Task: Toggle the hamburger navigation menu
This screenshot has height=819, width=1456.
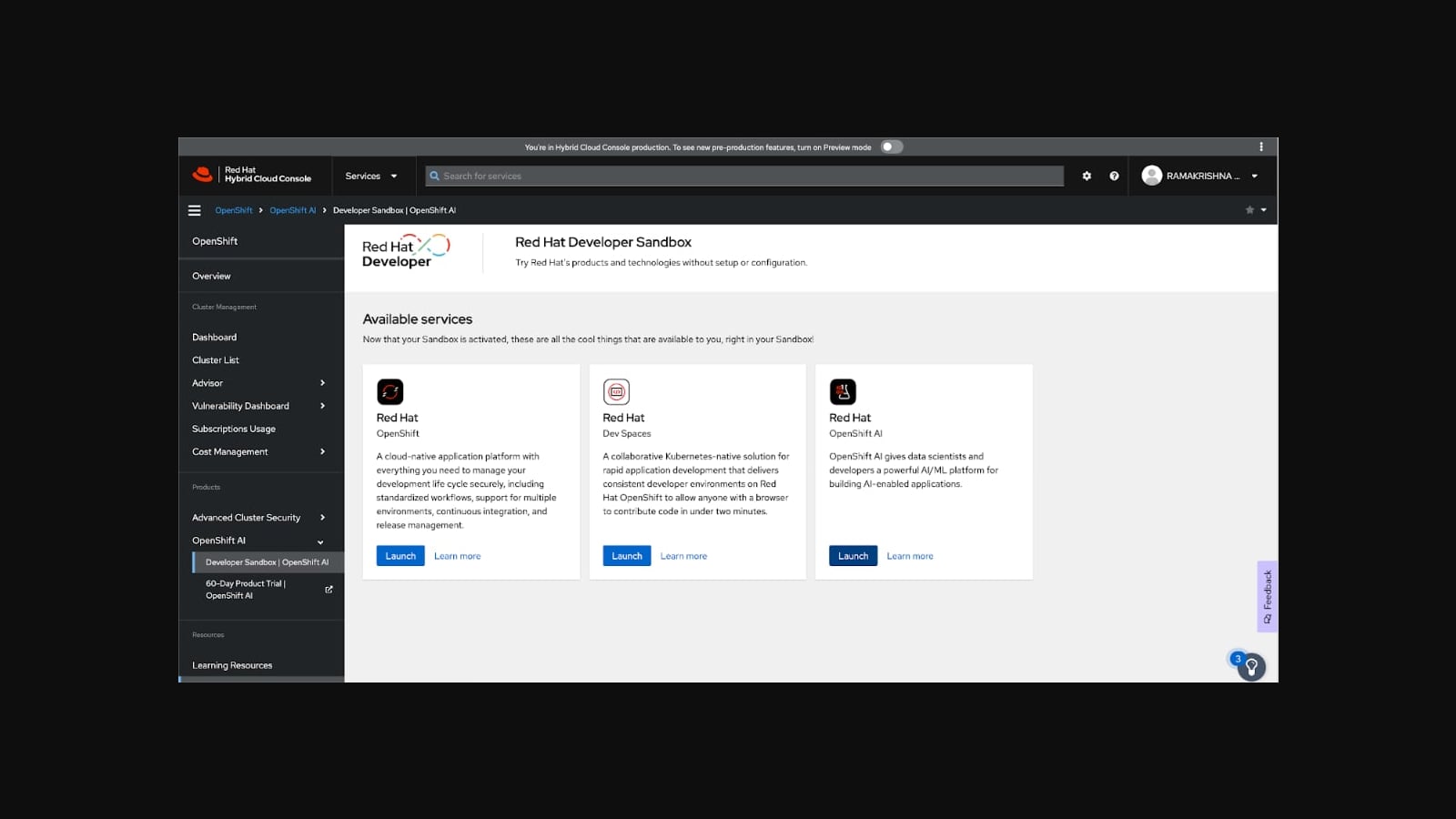Action: pyautogui.click(x=194, y=210)
